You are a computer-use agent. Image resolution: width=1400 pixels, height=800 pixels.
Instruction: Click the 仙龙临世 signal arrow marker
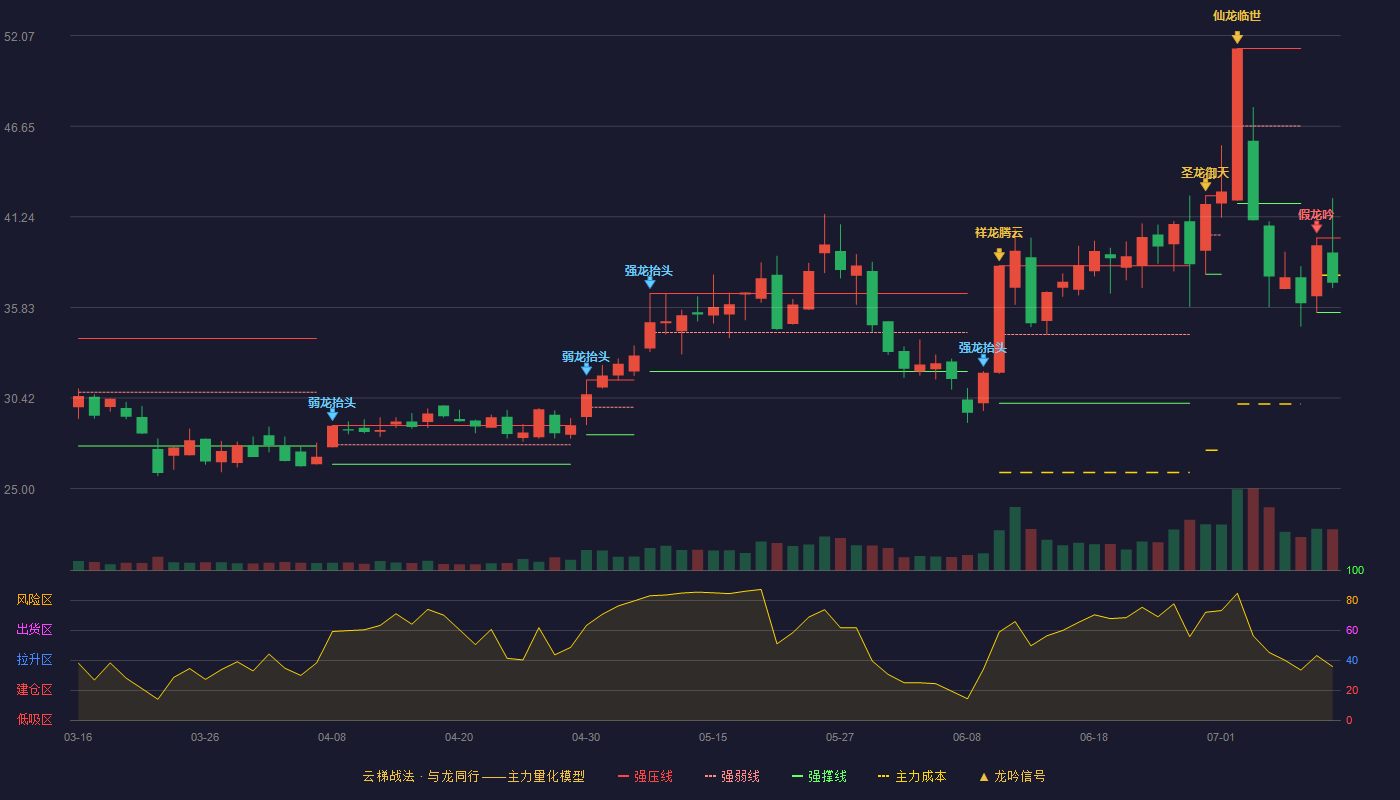click(1237, 38)
